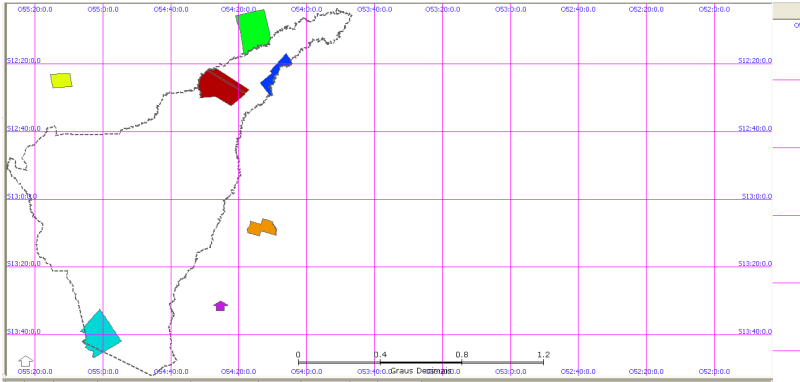This screenshot has width=800, height=382.
Task: Click the 1.2 end of scale bar
Action: click(543, 354)
